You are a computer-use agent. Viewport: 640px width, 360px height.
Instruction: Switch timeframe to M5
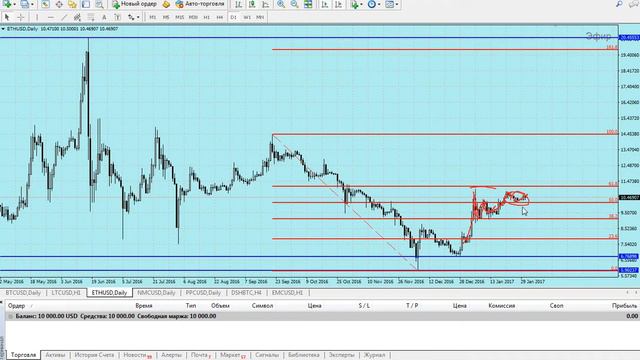point(166,17)
